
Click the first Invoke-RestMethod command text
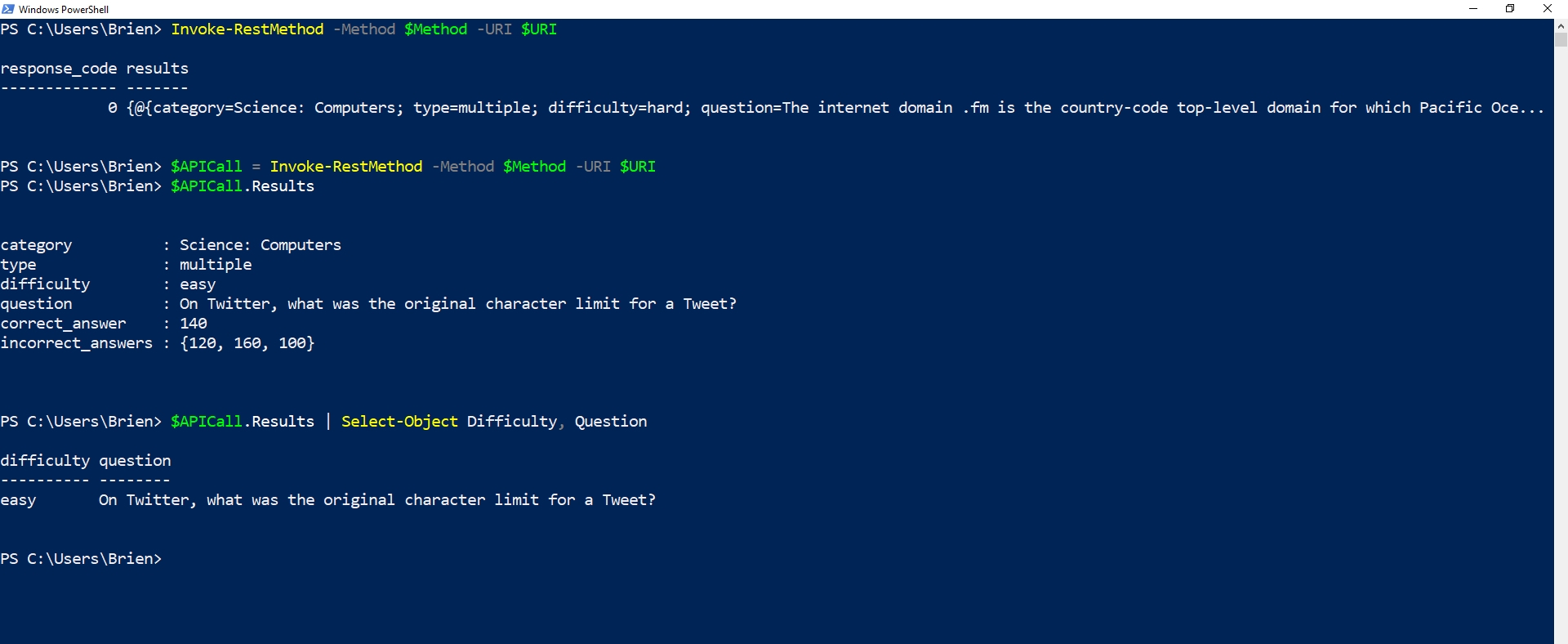click(x=247, y=29)
